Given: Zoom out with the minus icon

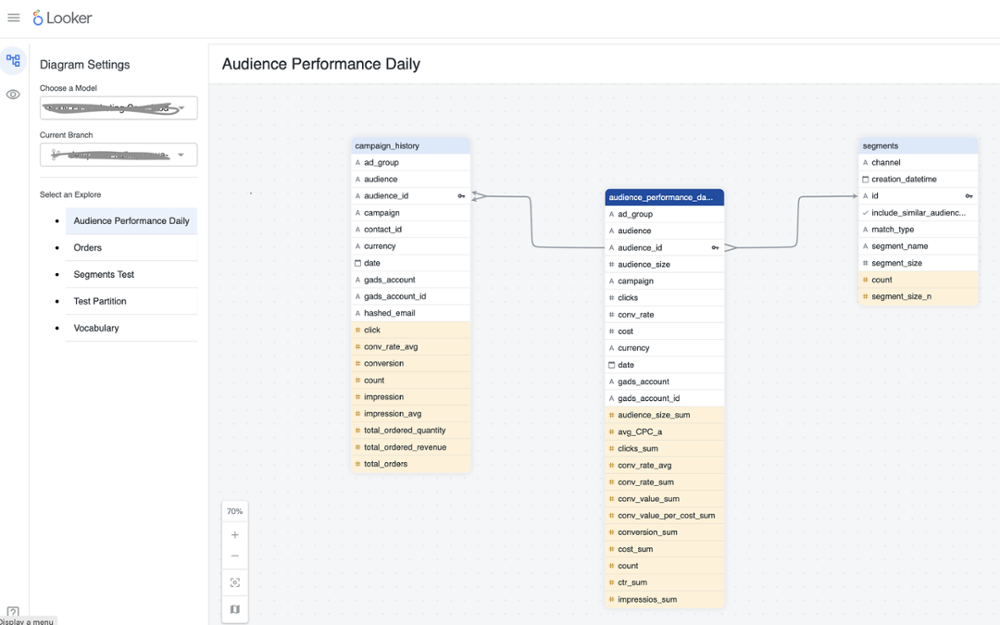Looking at the screenshot, I should 234,558.
